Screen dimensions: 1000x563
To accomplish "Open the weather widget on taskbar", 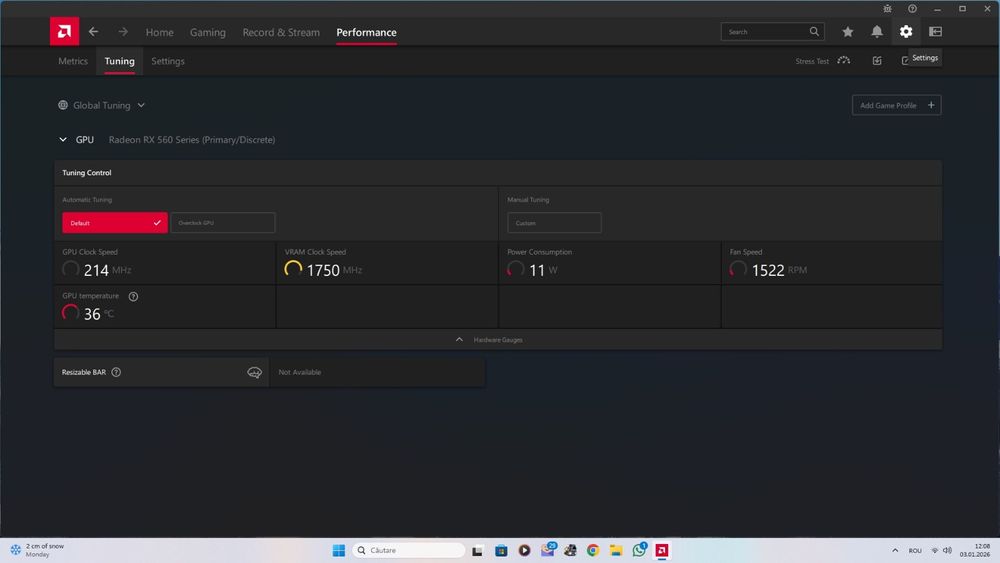I will tap(37, 550).
